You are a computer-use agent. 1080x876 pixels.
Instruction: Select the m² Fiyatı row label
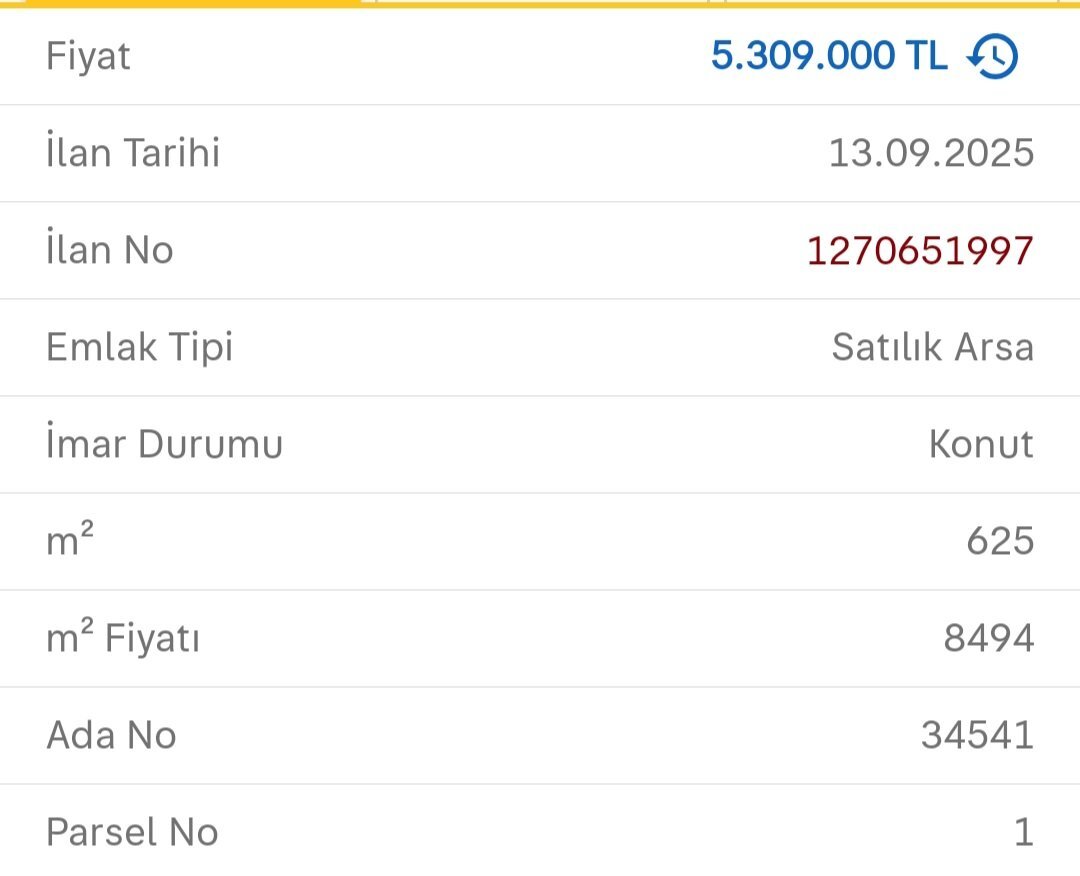pos(122,638)
